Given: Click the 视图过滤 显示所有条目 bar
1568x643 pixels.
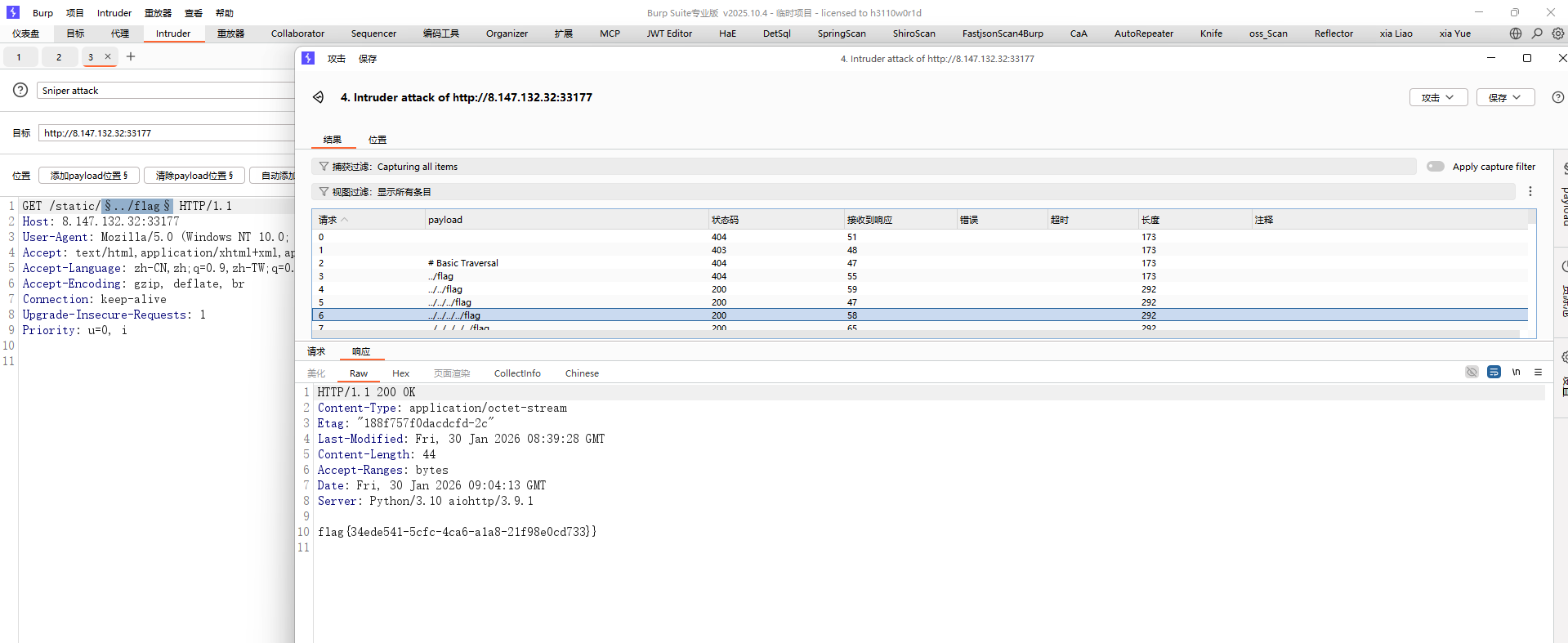Looking at the screenshot, I should (x=914, y=192).
